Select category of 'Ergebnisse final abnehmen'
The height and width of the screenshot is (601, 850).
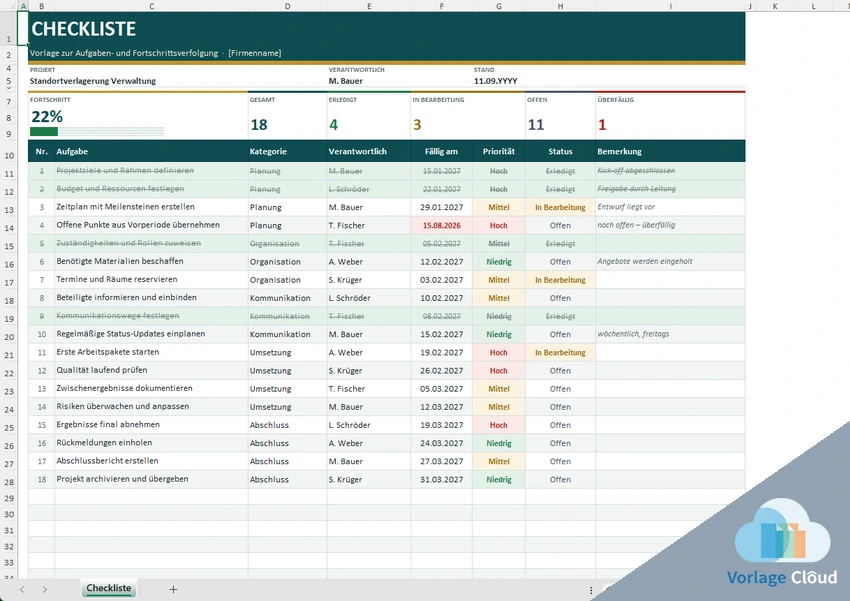click(269, 425)
